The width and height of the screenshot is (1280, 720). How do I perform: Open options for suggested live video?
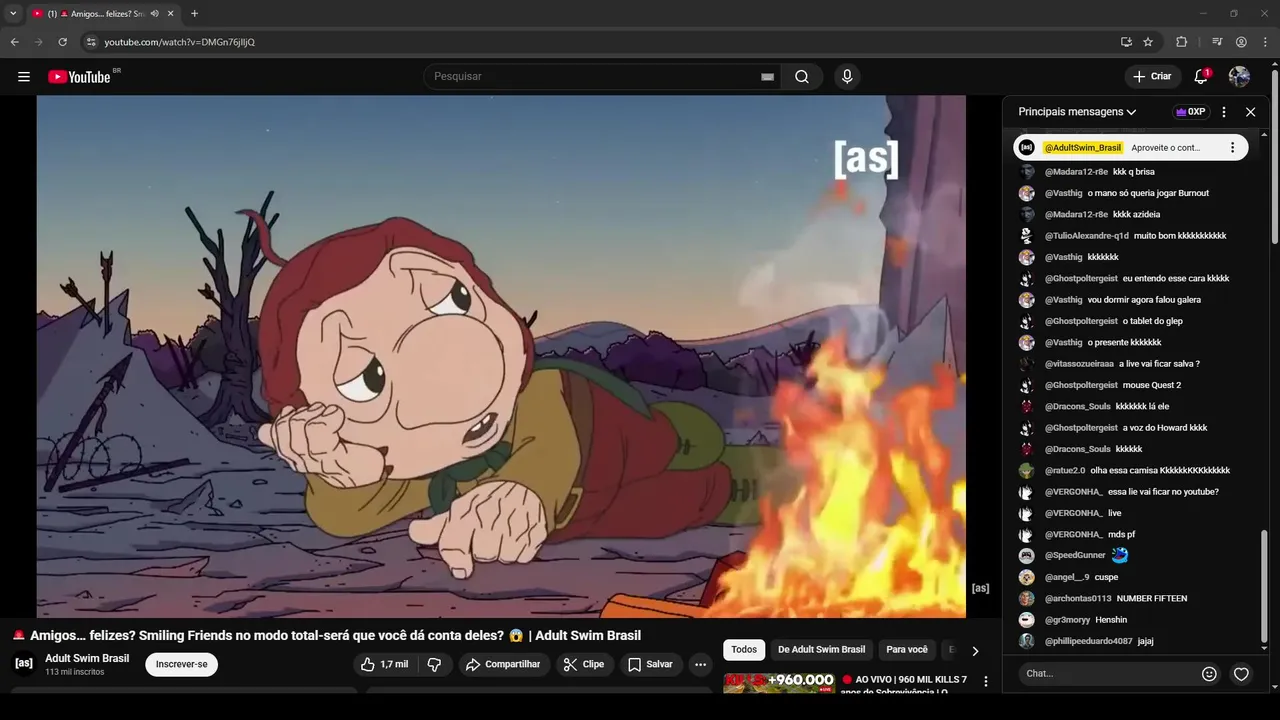(x=986, y=682)
